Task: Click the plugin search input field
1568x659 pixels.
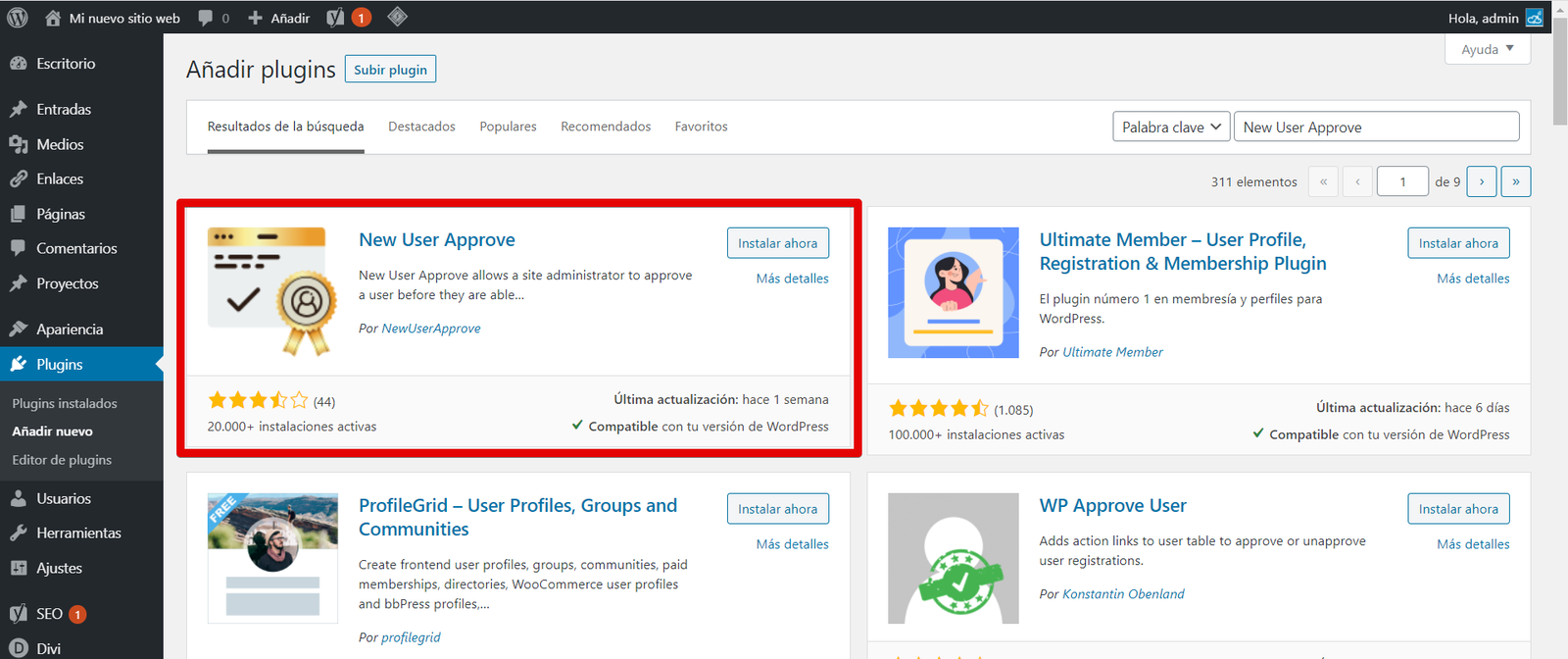Action: click(1377, 127)
